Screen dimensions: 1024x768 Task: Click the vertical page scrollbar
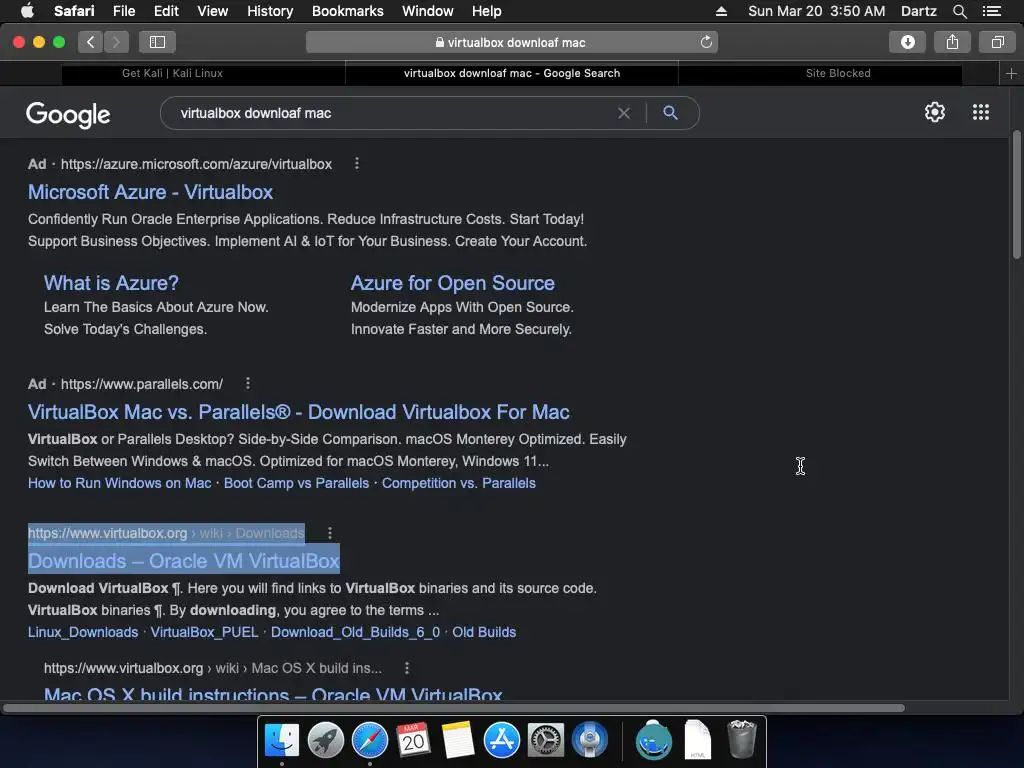click(x=1017, y=196)
